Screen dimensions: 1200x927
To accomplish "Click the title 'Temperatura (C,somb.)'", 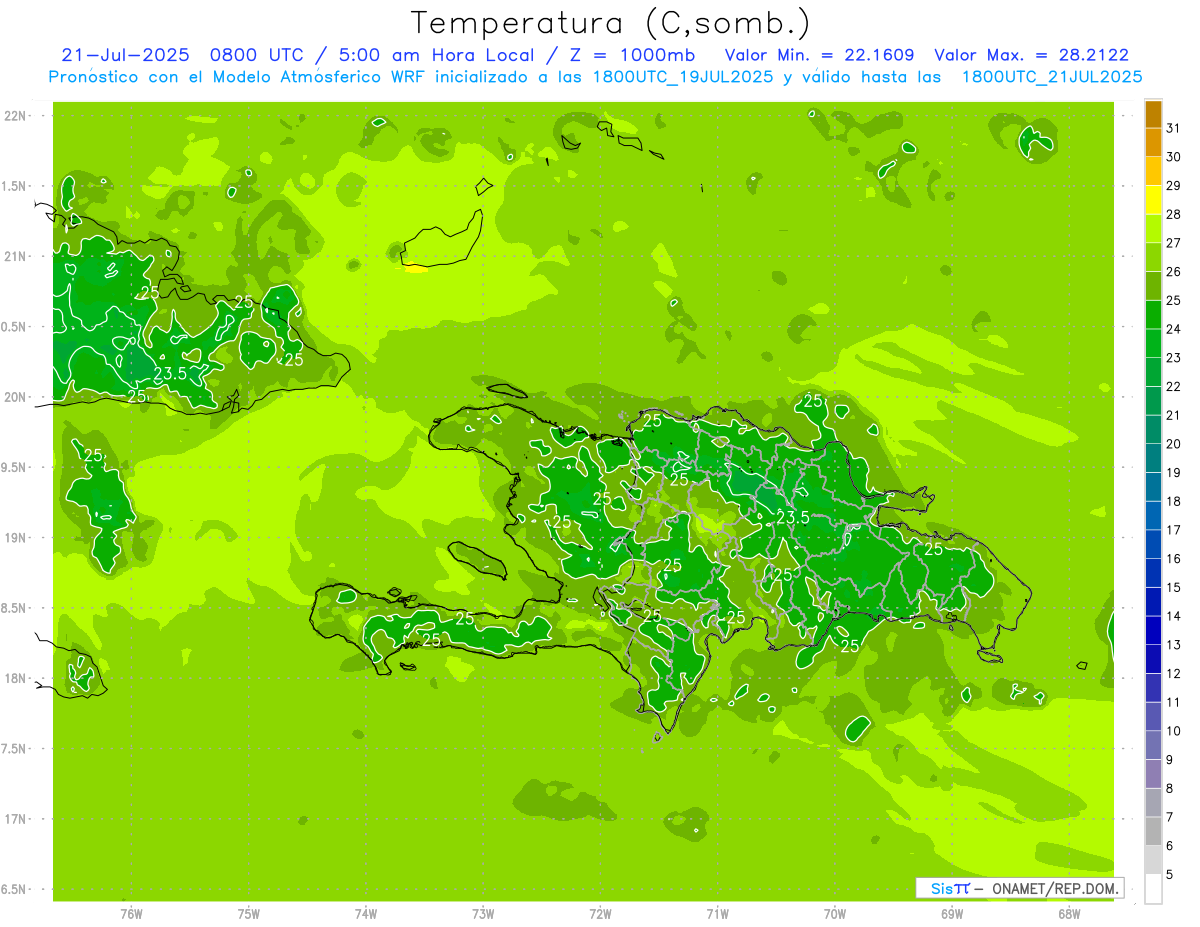I will tap(611, 22).
